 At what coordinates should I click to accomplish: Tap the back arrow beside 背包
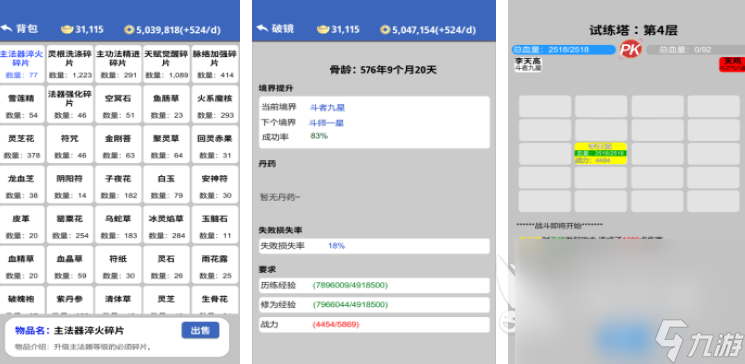tap(7, 29)
